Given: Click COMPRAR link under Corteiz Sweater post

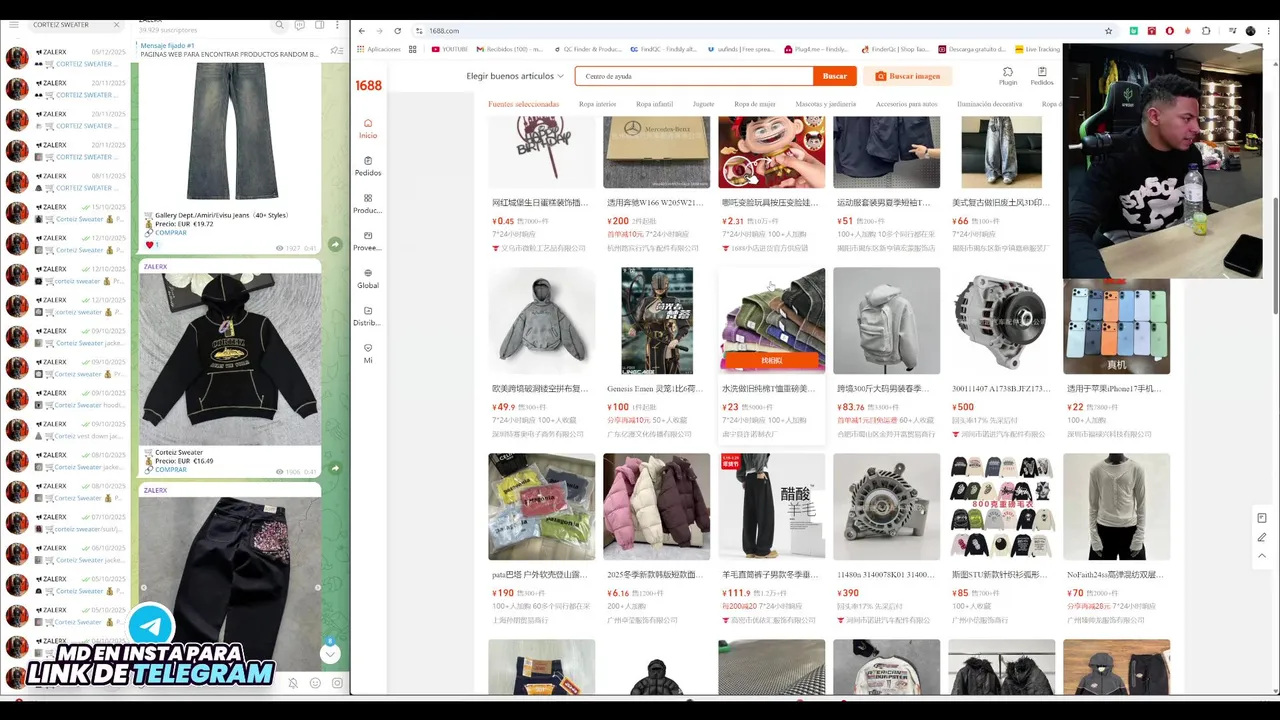Looking at the screenshot, I should [x=171, y=469].
